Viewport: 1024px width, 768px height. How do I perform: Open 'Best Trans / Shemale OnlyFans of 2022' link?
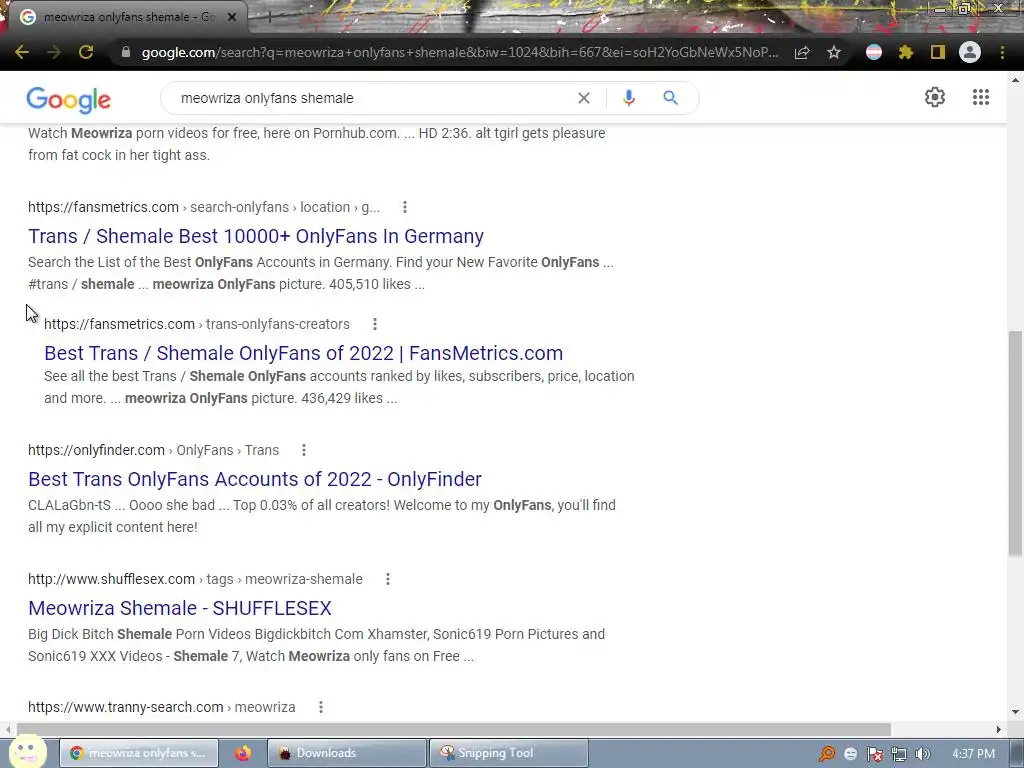304,353
